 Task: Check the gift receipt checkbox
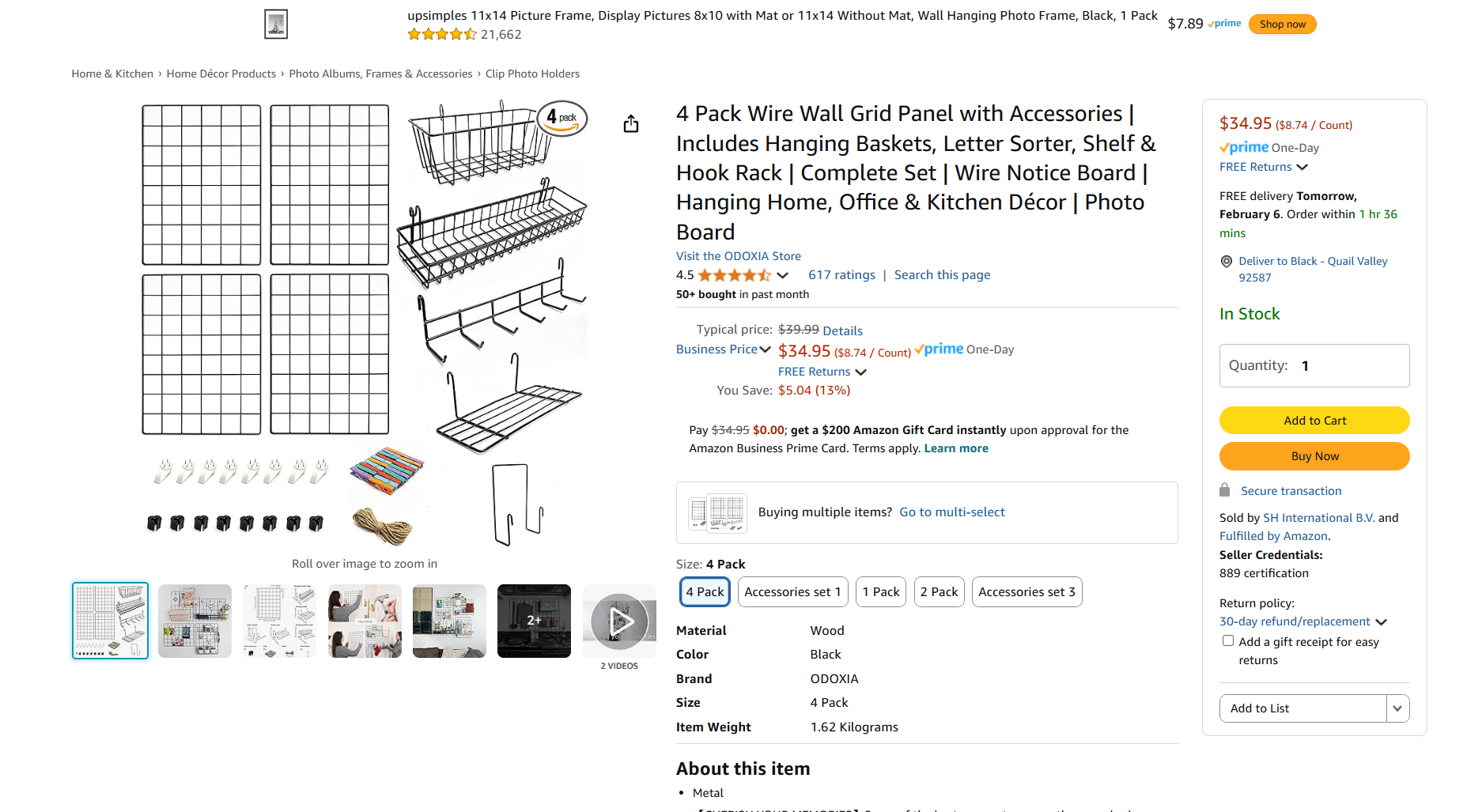1228,641
